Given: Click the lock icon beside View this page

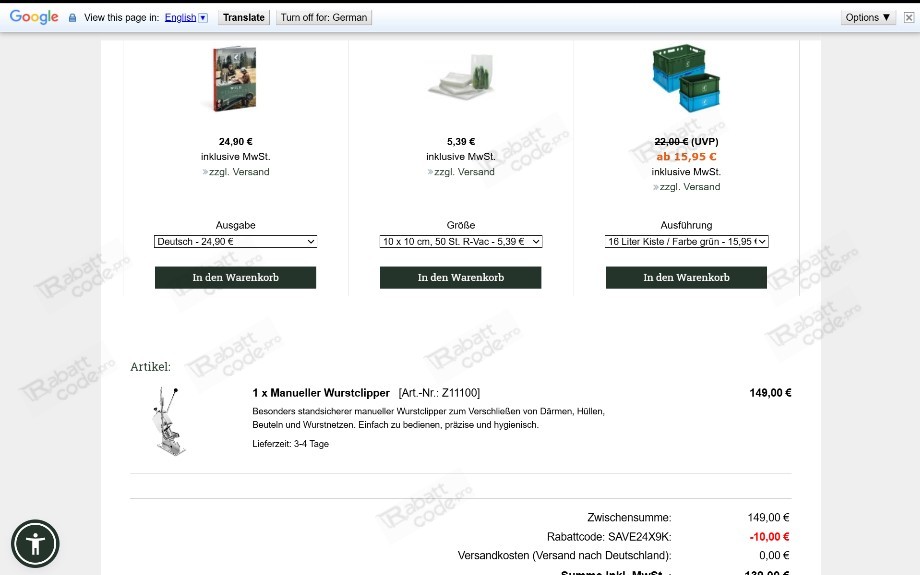Looking at the screenshot, I should coord(72,18).
